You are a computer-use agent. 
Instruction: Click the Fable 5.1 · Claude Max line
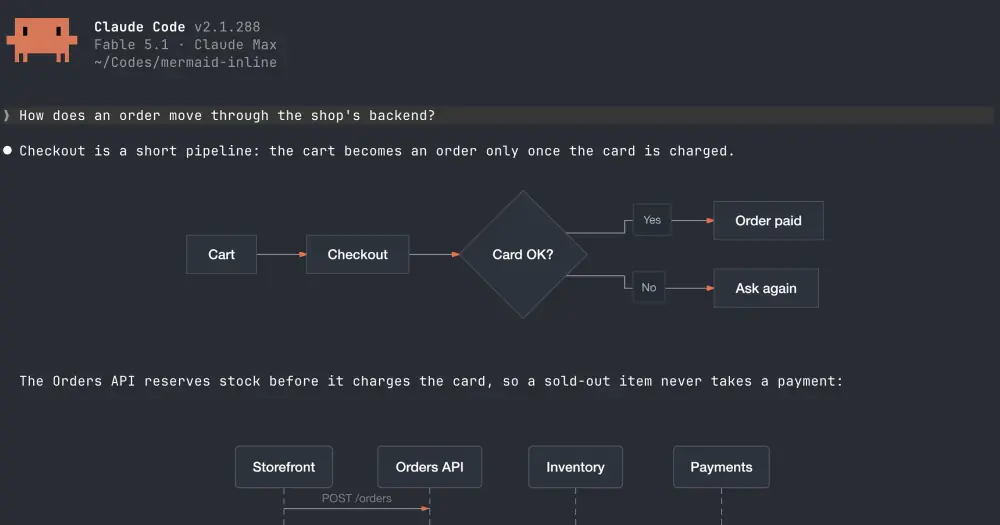click(186, 45)
